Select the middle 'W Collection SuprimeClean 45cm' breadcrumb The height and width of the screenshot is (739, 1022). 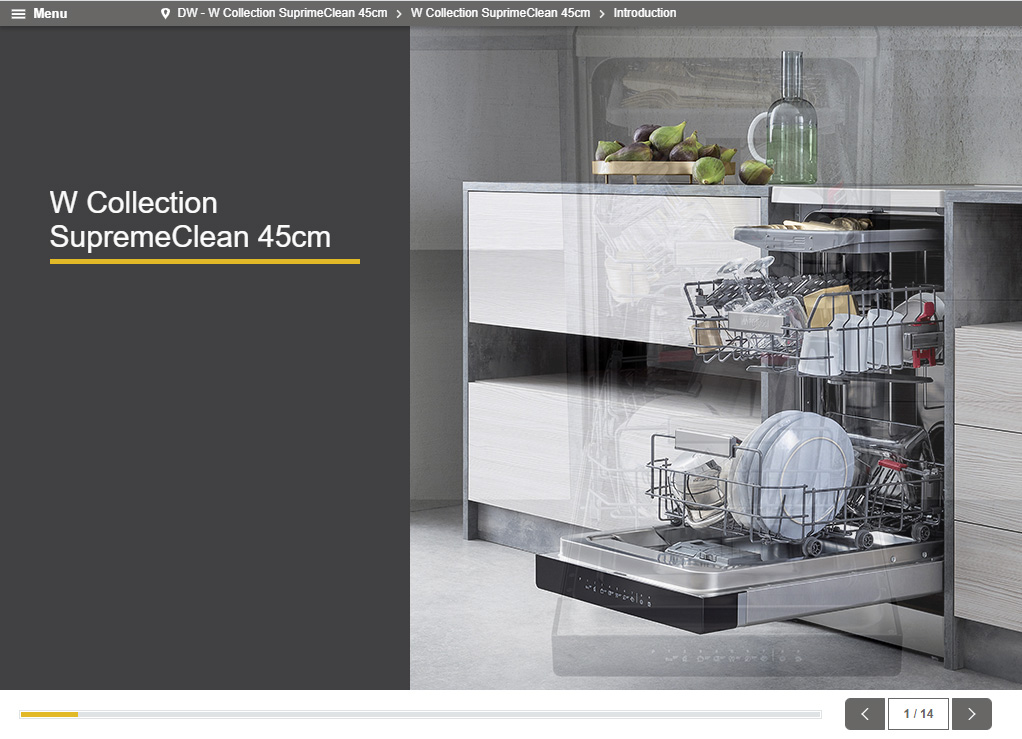pos(500,14)
